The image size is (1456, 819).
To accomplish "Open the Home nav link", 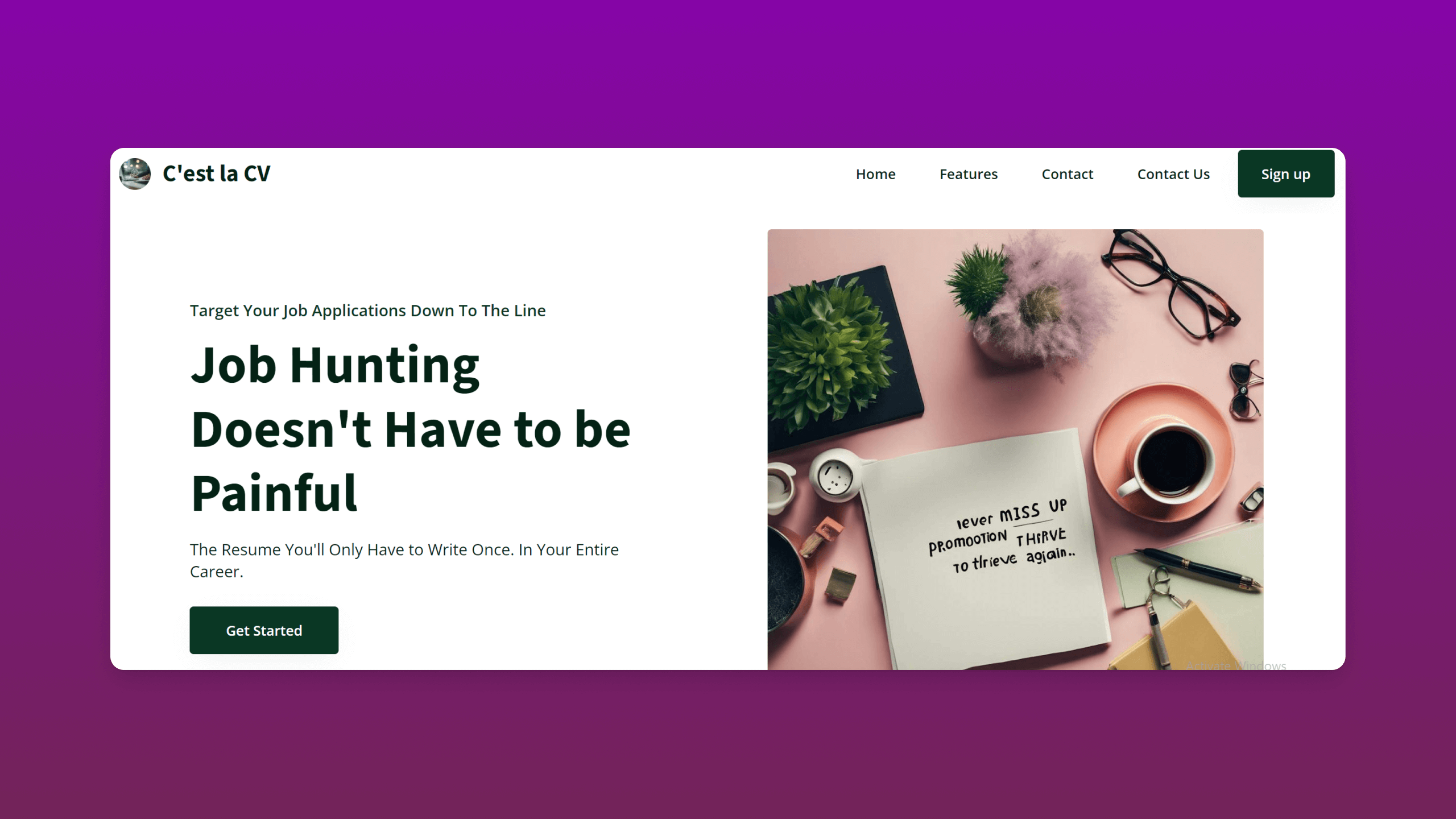I will coord(875,174).
